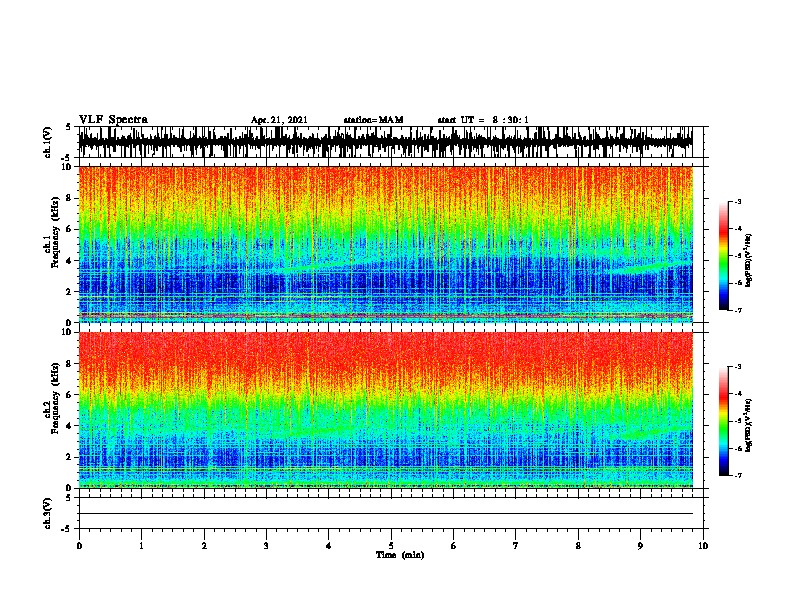Click the ch.2 frequency axis "8" tick label

(69, 364)
